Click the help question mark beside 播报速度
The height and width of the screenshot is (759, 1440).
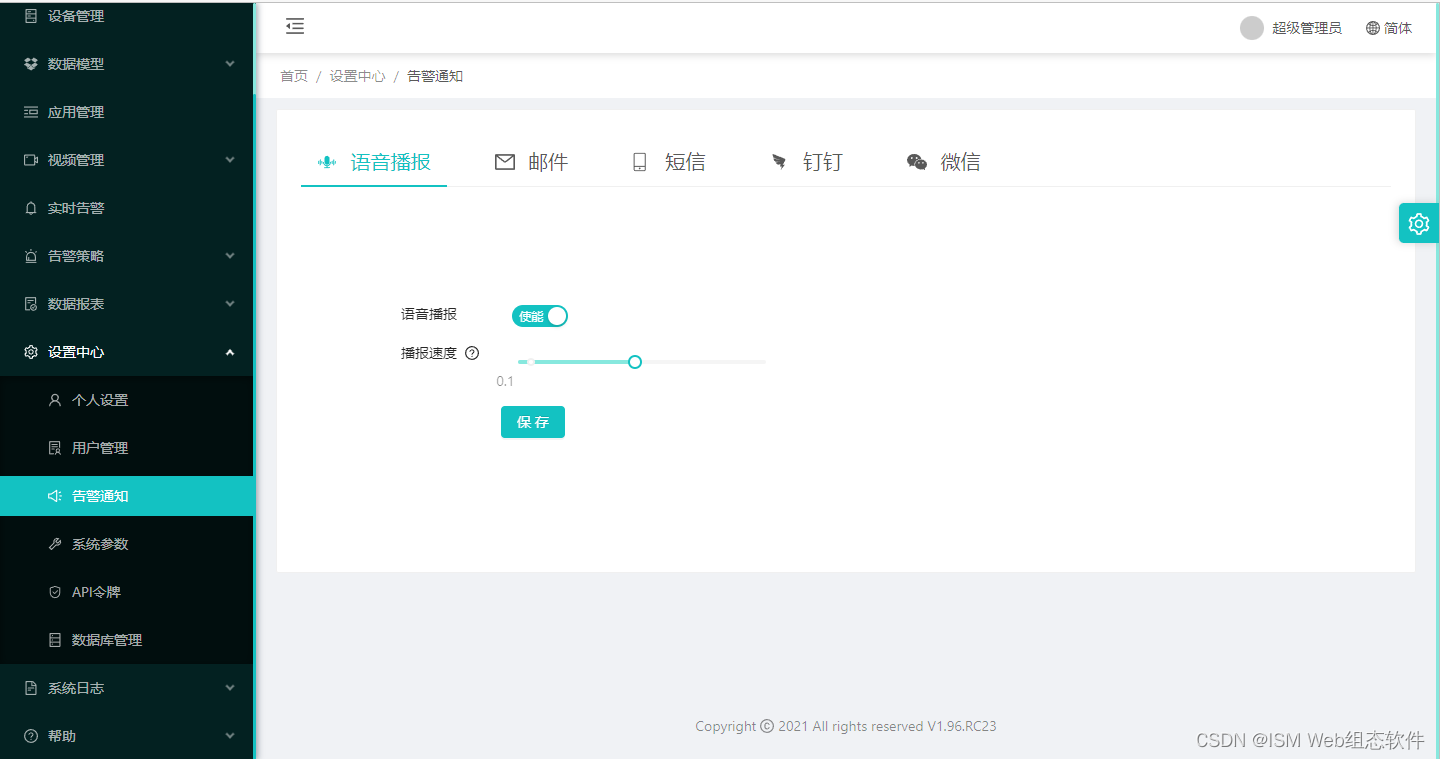coord(471,352)
